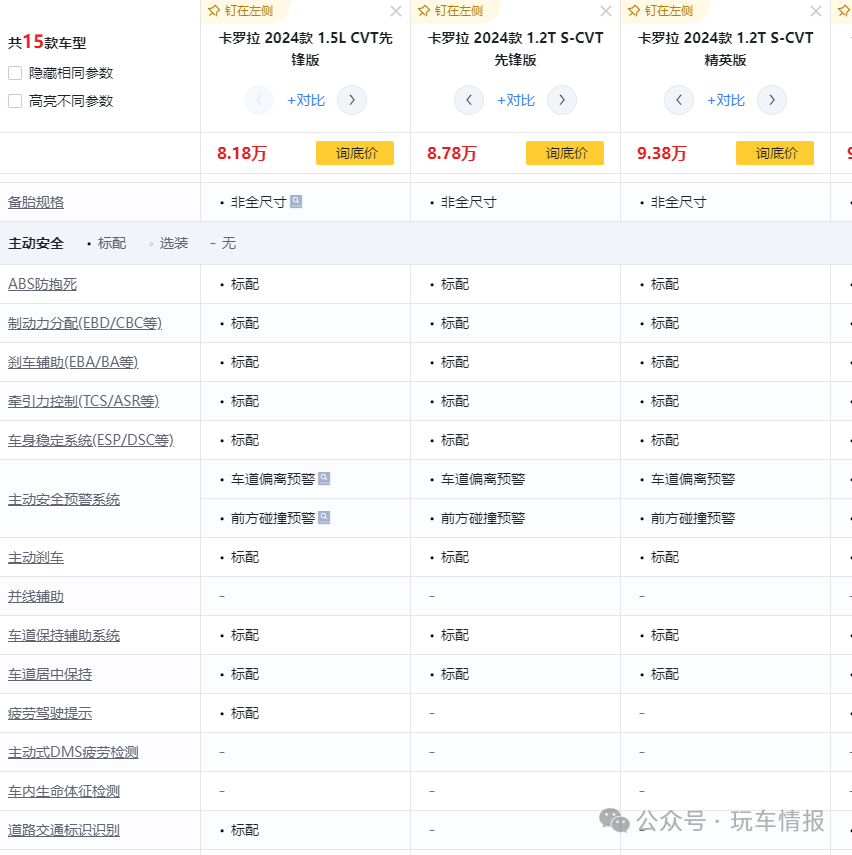Remove the 1.5L CVT先锋版 column
852x855 pixels.
396,11
